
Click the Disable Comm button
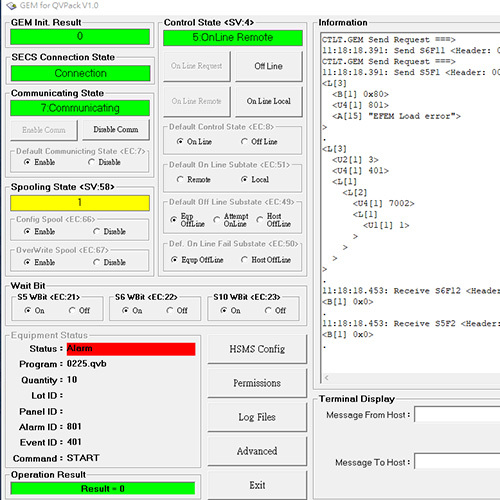pos(116,129)
